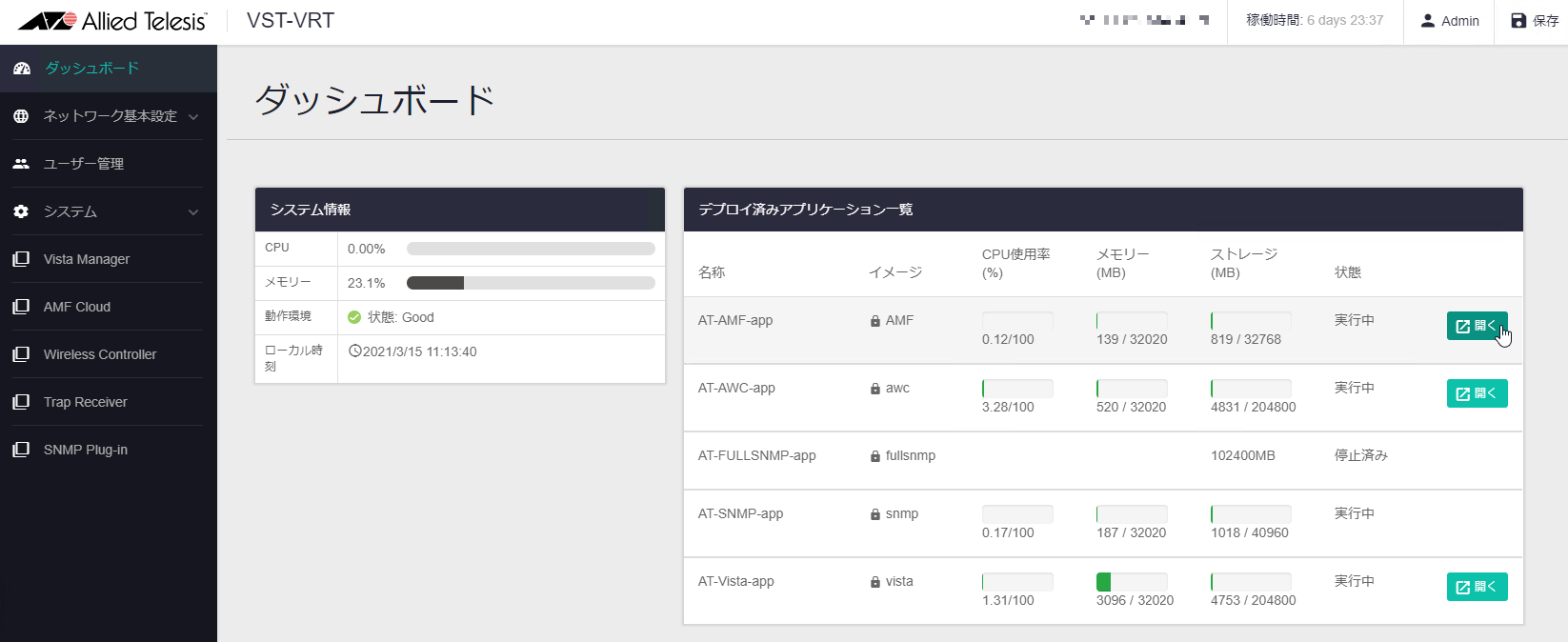The image size is (1568, 642).
Task: Click AT-Vista-app memory usage bar
Action: click(1132, 581)
